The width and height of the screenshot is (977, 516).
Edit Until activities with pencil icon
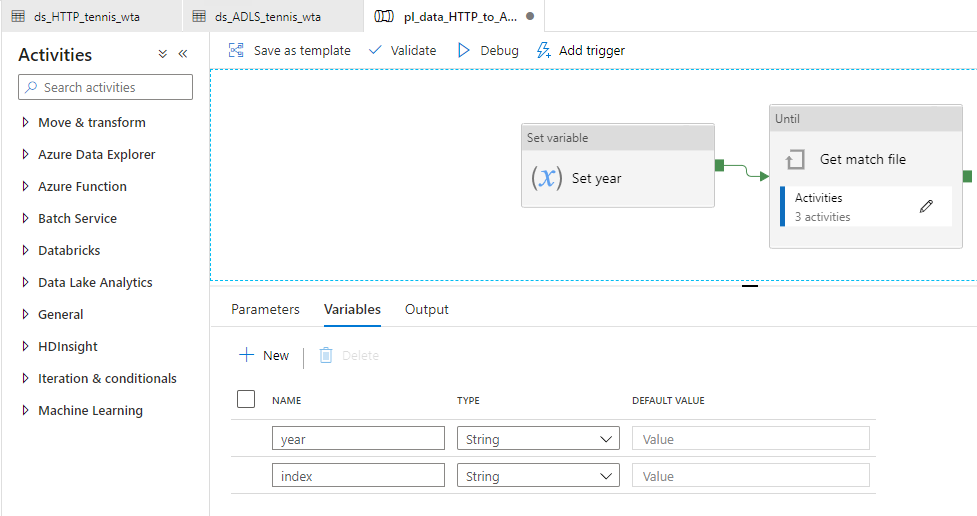(x=926, y=206)
